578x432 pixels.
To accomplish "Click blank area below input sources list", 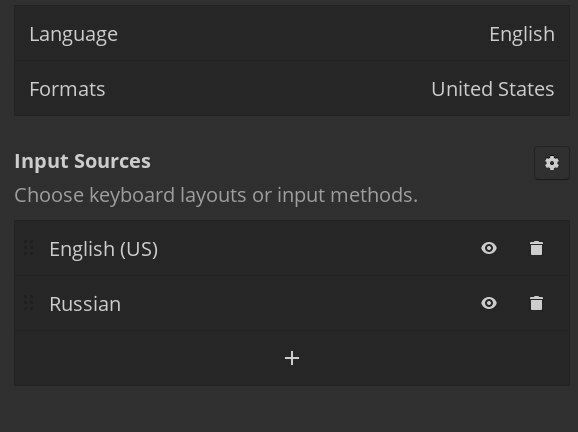I will pos(292,409).
